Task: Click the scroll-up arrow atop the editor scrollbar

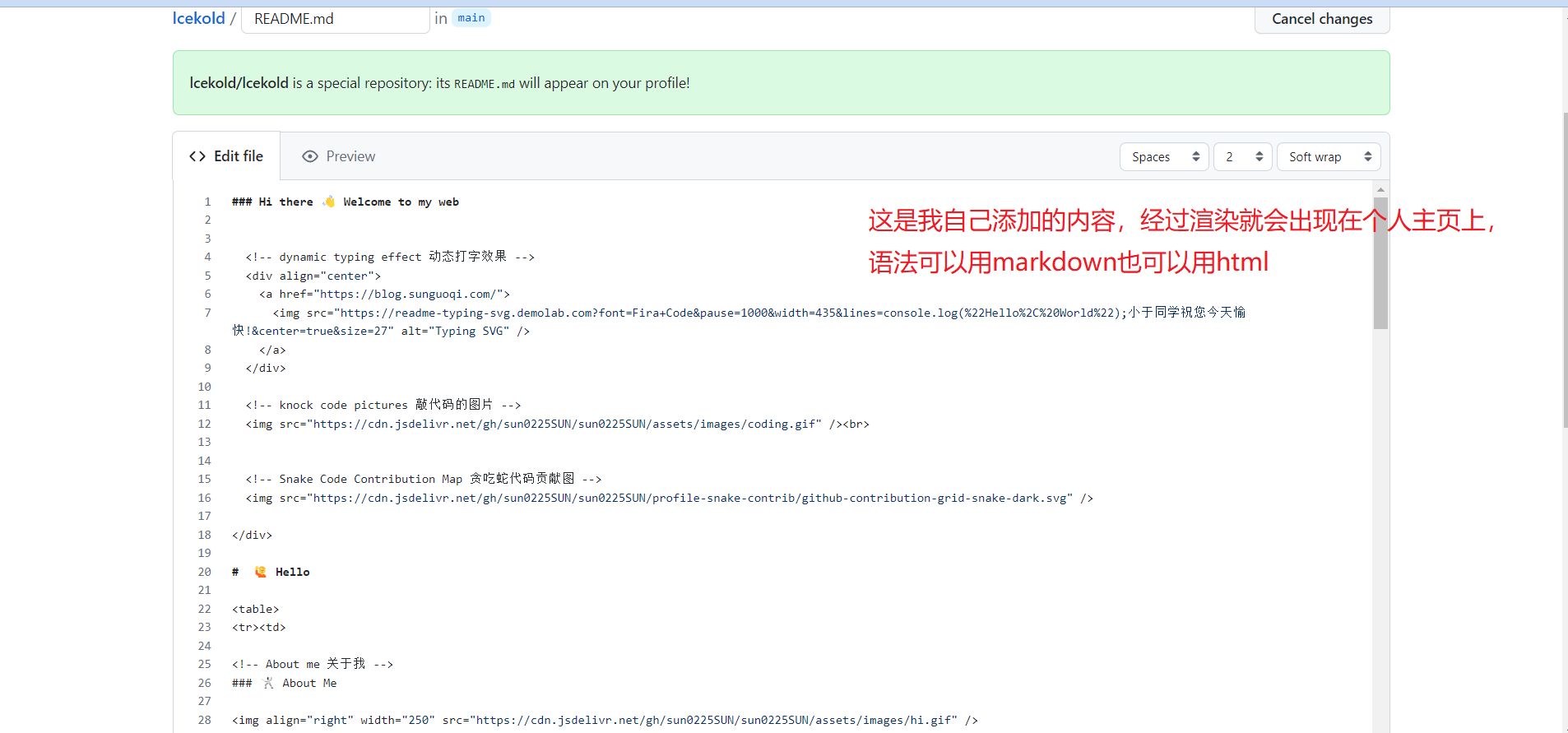Action: [1380, 189]
